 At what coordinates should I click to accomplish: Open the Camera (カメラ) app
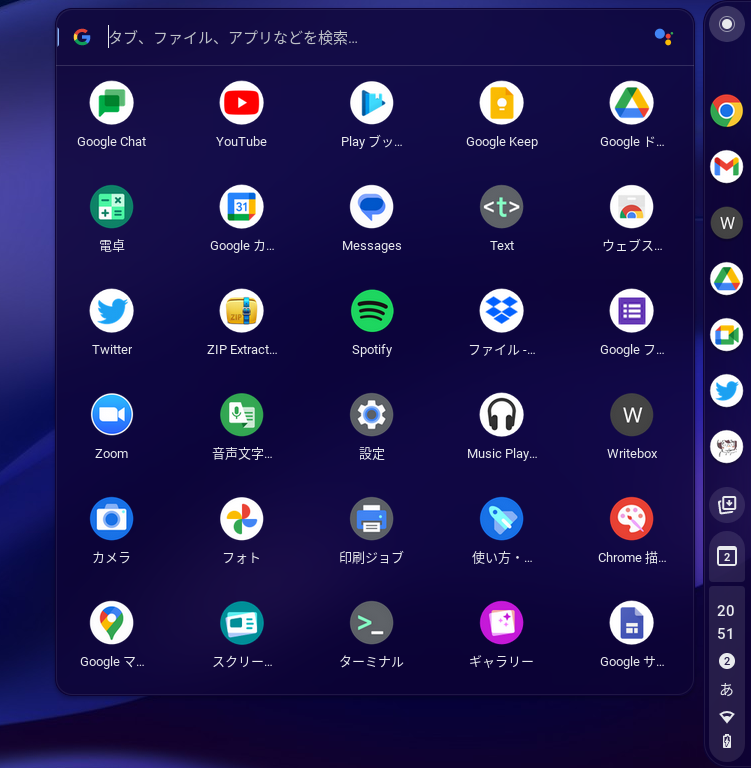[x=112, y=519]
